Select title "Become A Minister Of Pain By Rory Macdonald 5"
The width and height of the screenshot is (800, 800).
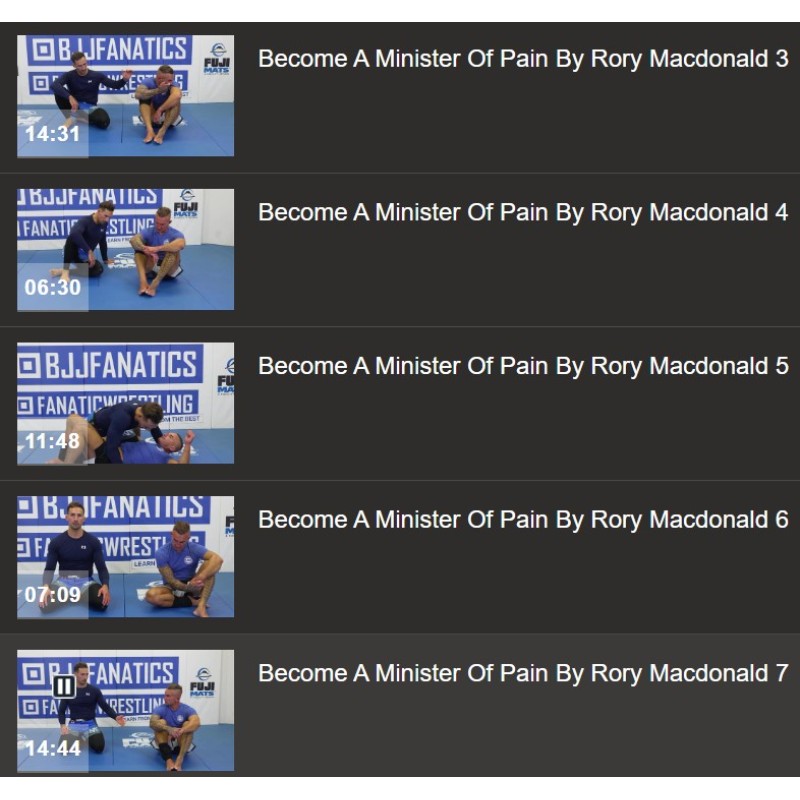[523, 366]
